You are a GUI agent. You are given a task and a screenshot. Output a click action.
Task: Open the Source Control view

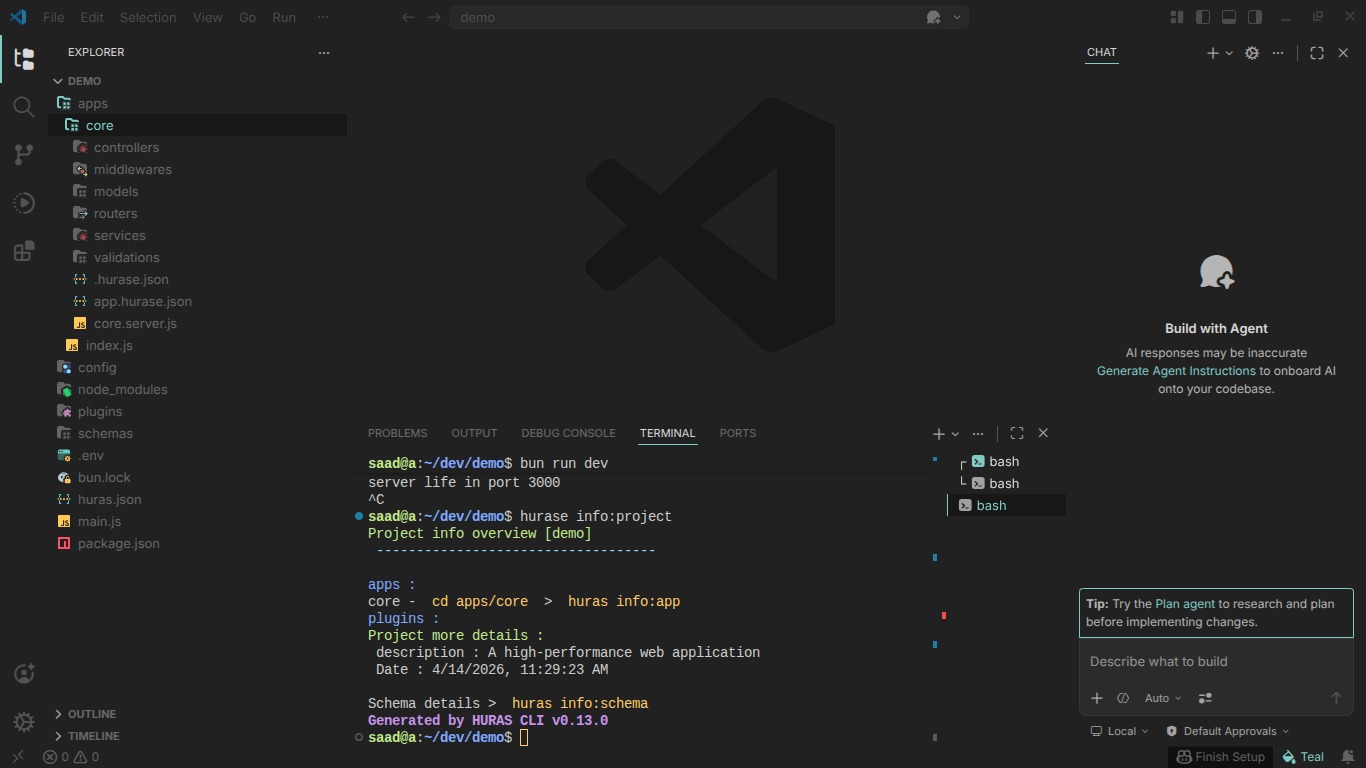(24, 154)
